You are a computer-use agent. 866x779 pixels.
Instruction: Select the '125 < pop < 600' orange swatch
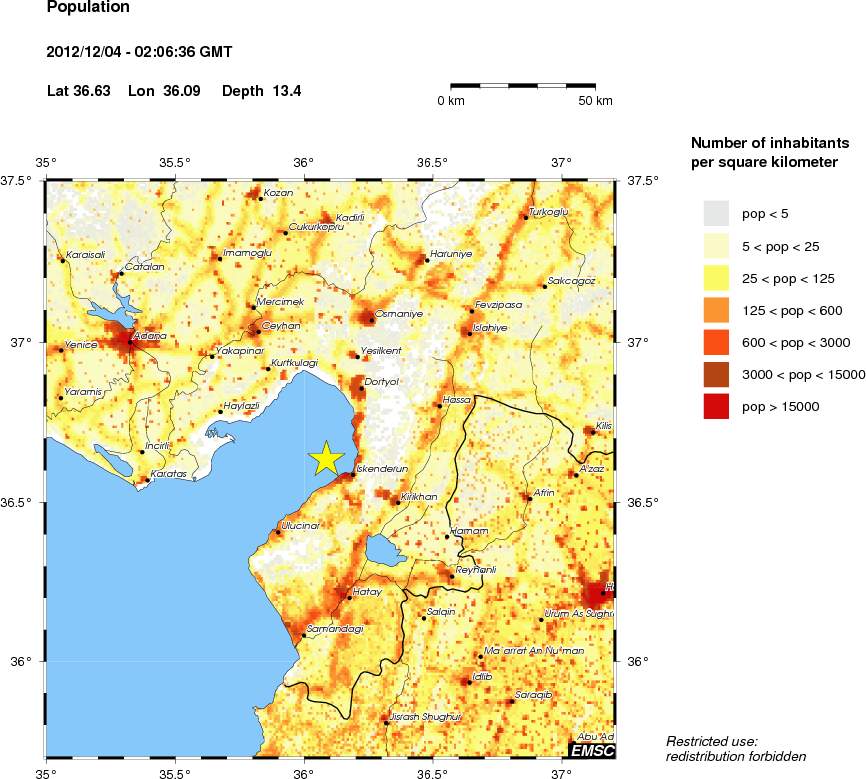tap(716, 310)
